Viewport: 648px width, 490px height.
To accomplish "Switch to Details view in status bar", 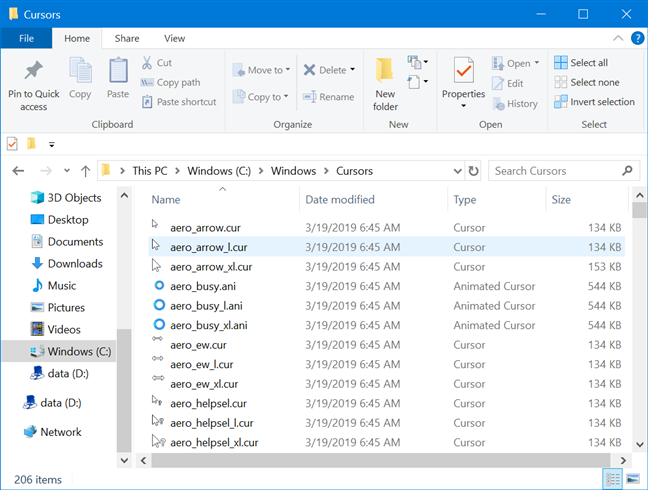I will pos(612,479).
